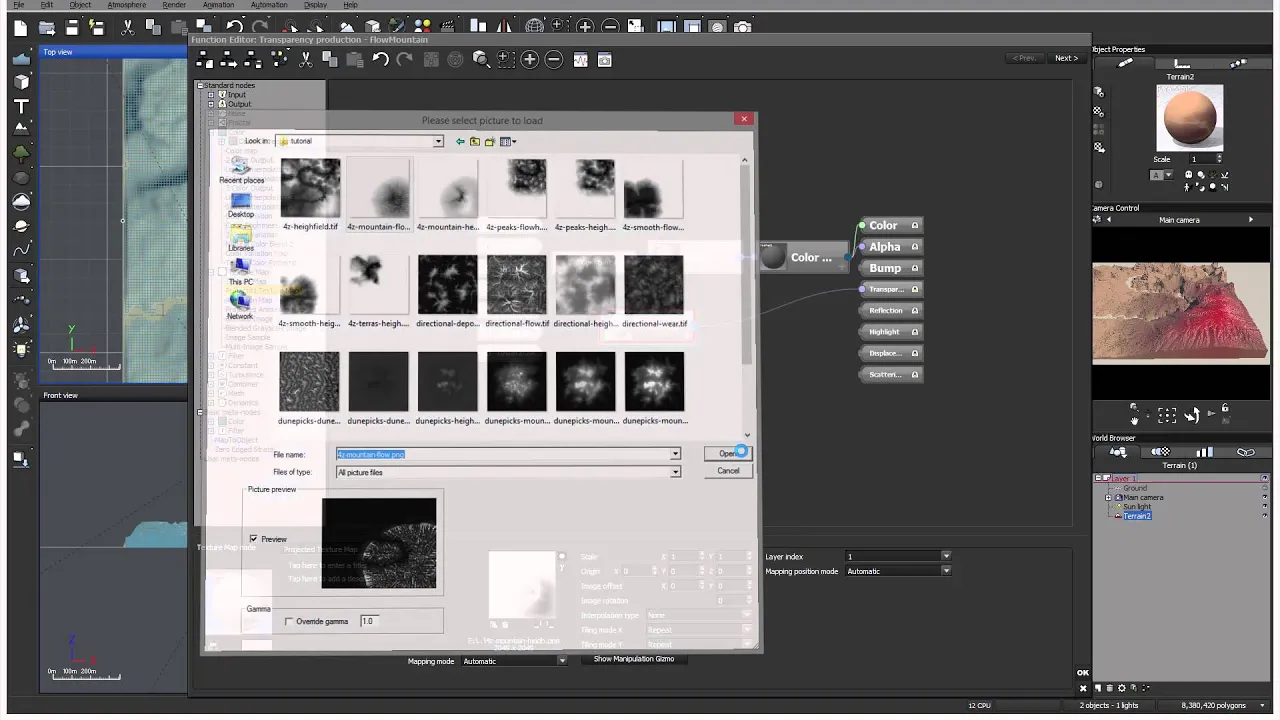Click the Up one level folder icon
1280x720 pixels.
475,141
